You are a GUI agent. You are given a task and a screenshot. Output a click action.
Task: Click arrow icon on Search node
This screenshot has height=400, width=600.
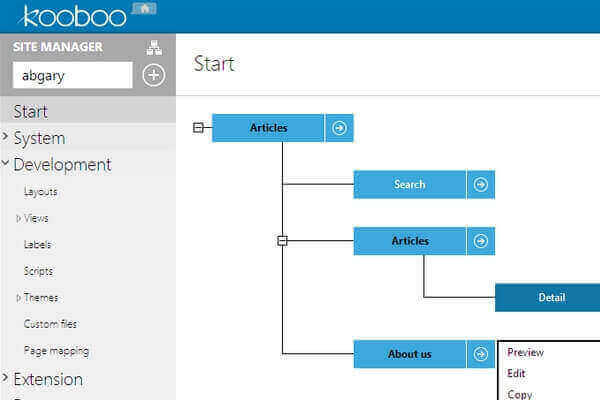click(x=481, y=184)
